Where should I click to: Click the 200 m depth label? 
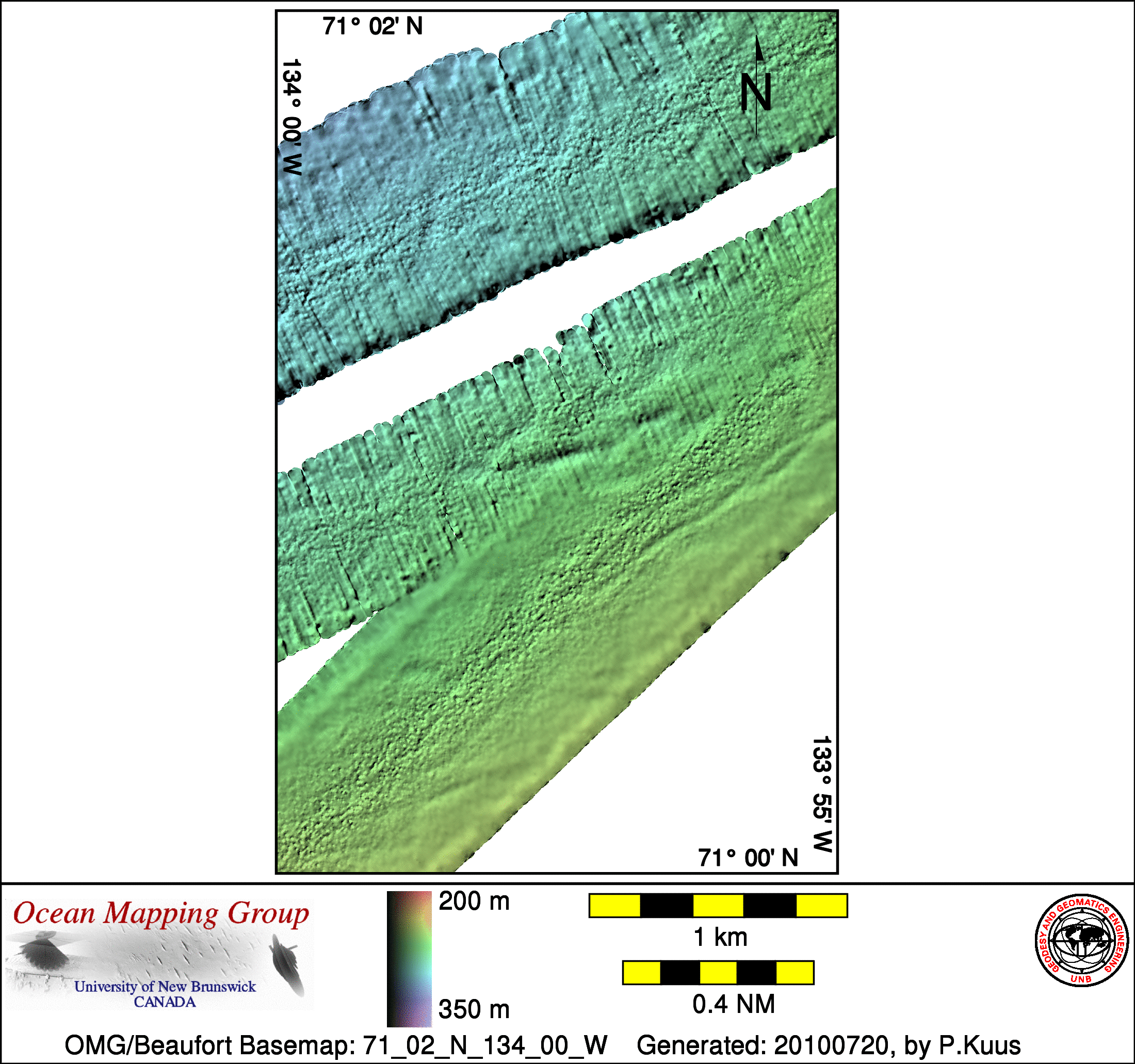click(473, 902)
